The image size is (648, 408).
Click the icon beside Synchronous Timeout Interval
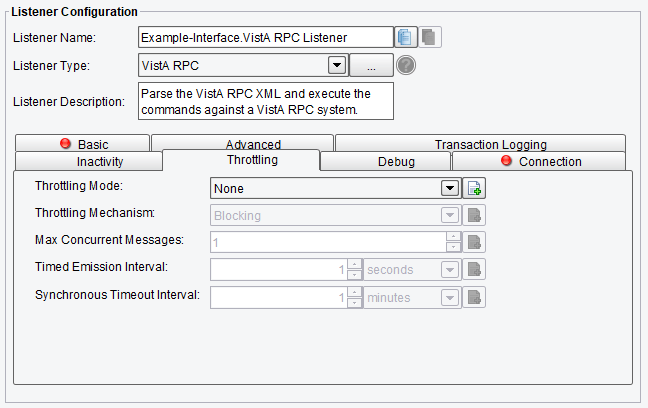tap(474, 297)
